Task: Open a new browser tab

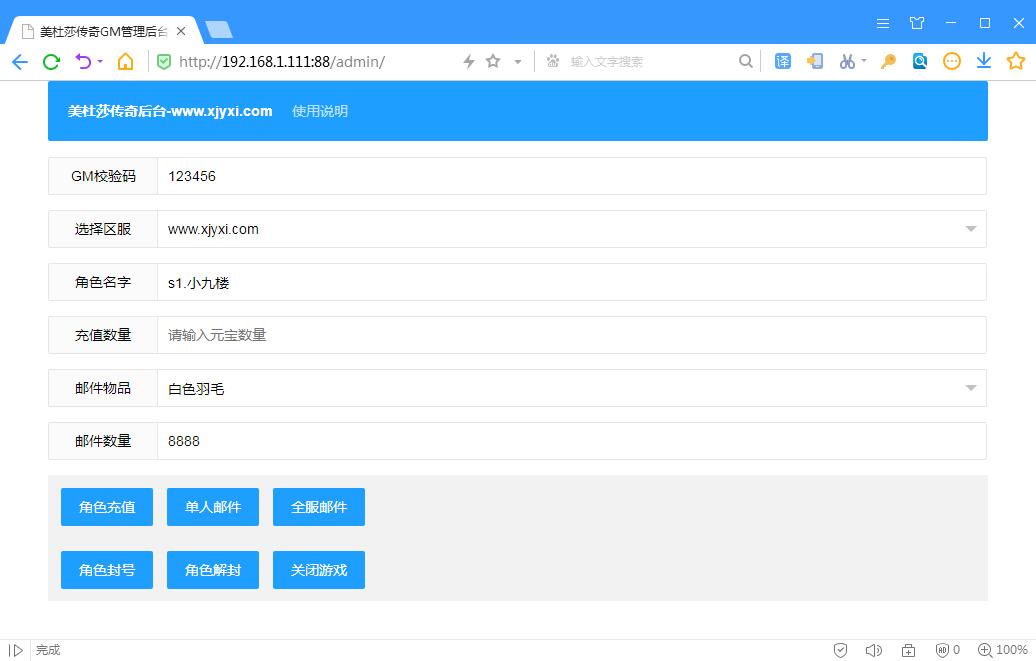Action: 218,30
